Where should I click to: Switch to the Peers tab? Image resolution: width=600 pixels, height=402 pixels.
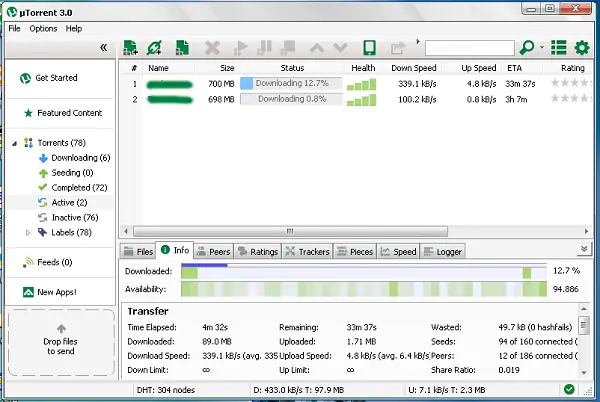(x=214, y=251)
